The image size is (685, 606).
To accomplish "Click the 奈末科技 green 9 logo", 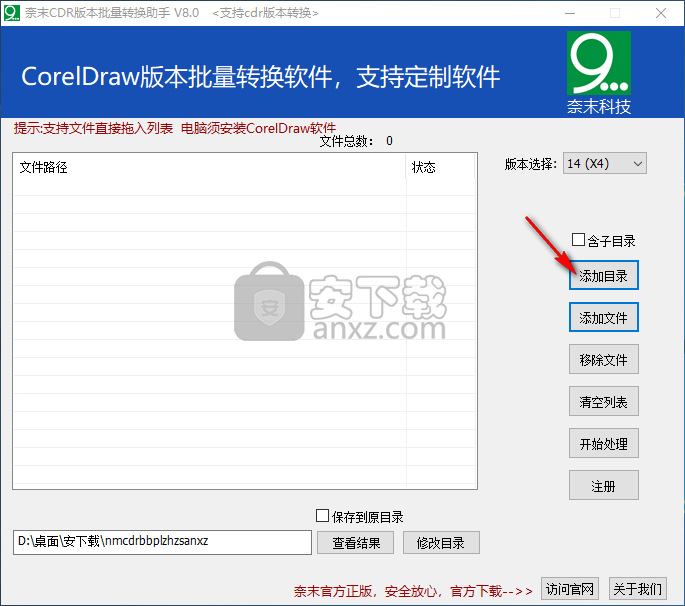I will [599, 63].
